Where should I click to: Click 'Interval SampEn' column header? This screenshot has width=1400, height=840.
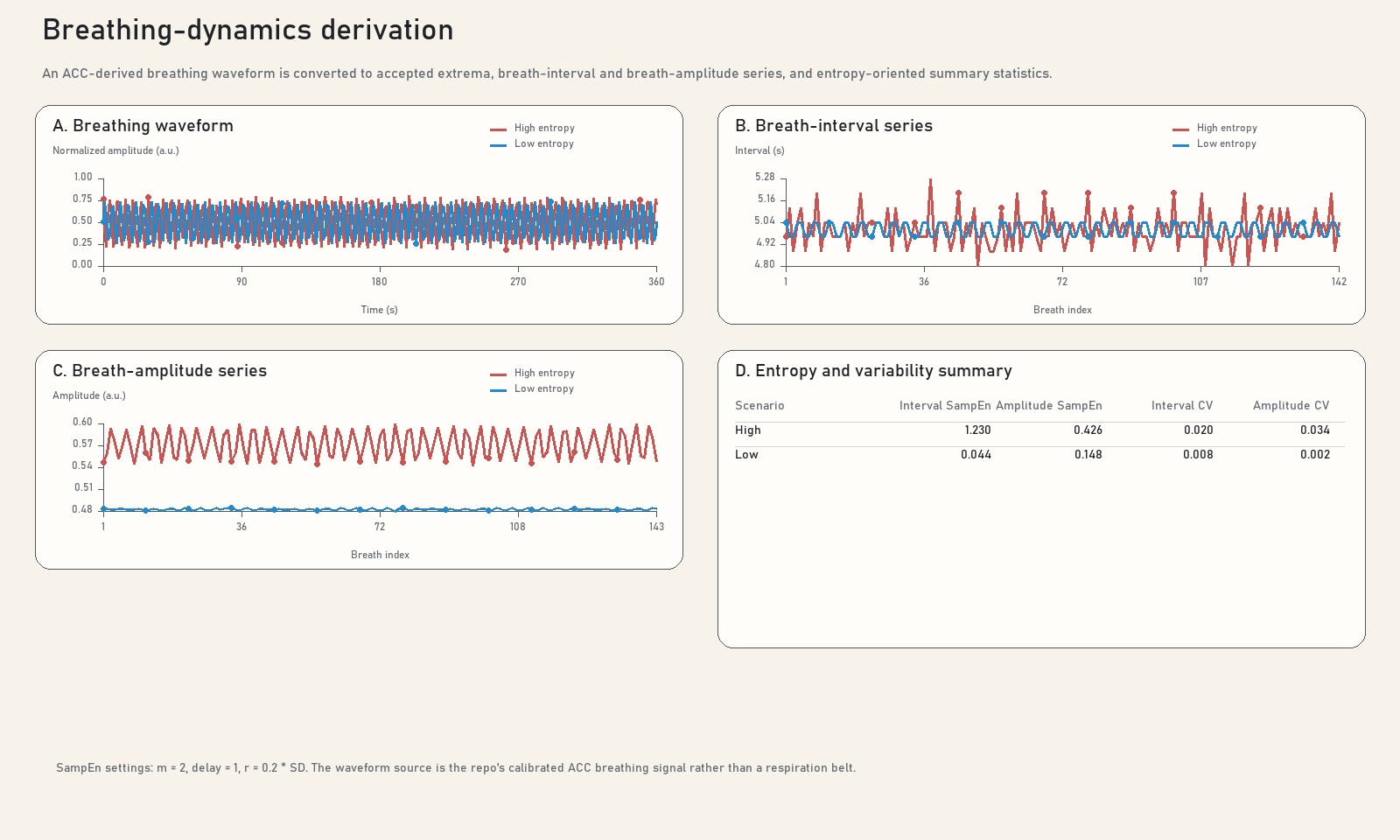(945, 405)
